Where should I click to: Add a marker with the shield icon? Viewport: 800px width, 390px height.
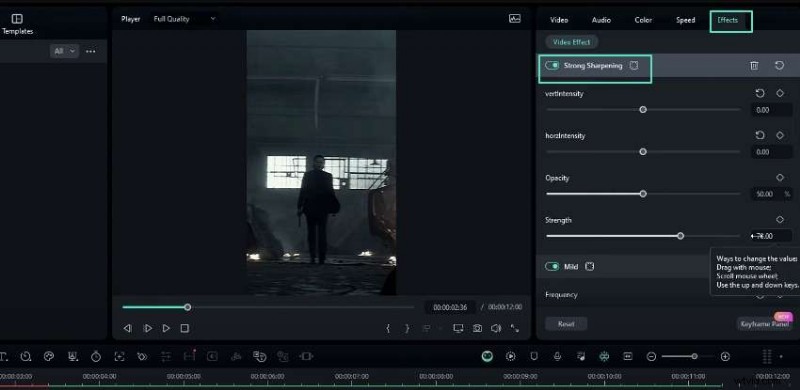coord(534,356)
